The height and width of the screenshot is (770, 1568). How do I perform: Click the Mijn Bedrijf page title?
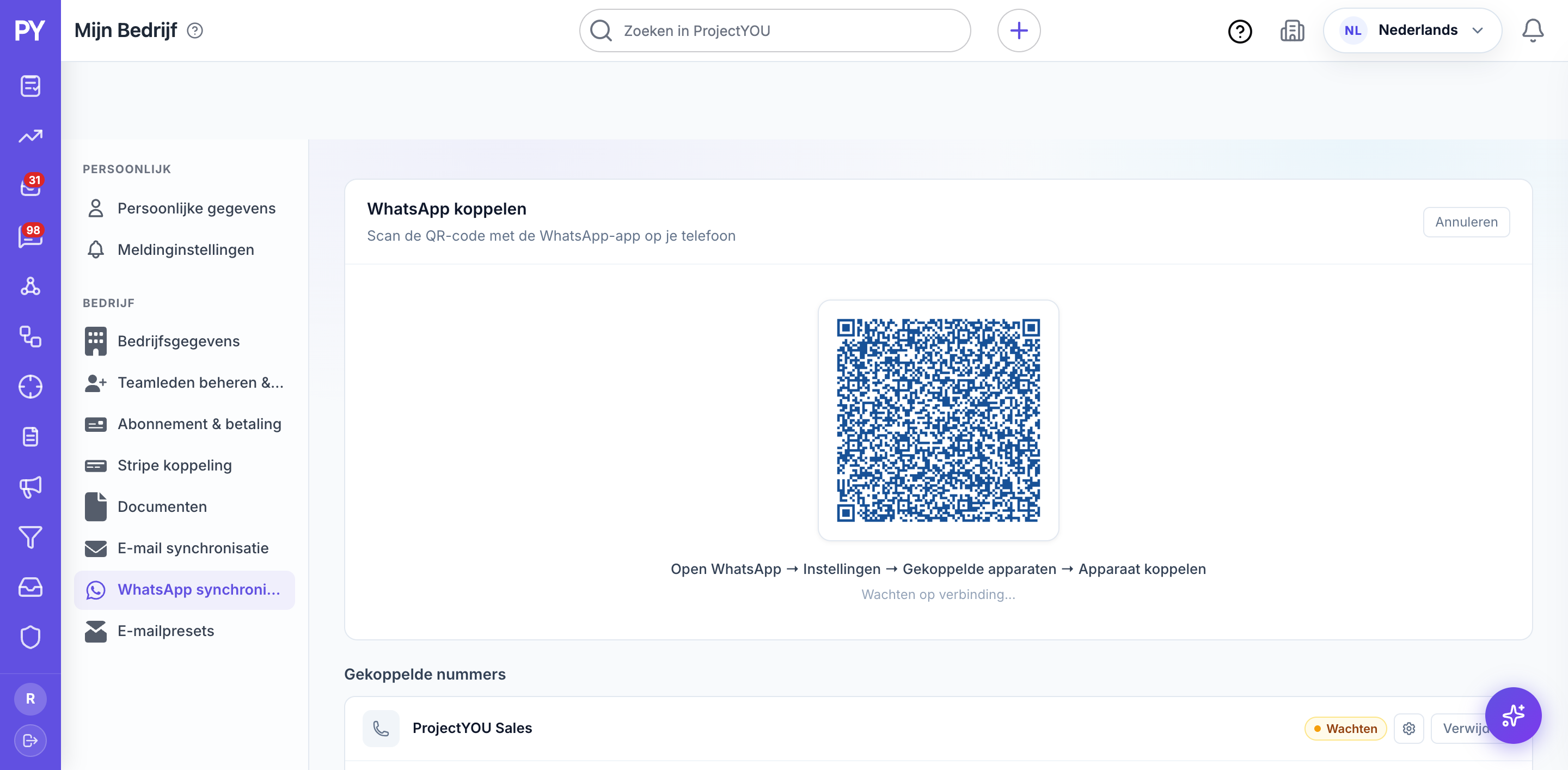point(125,30)
